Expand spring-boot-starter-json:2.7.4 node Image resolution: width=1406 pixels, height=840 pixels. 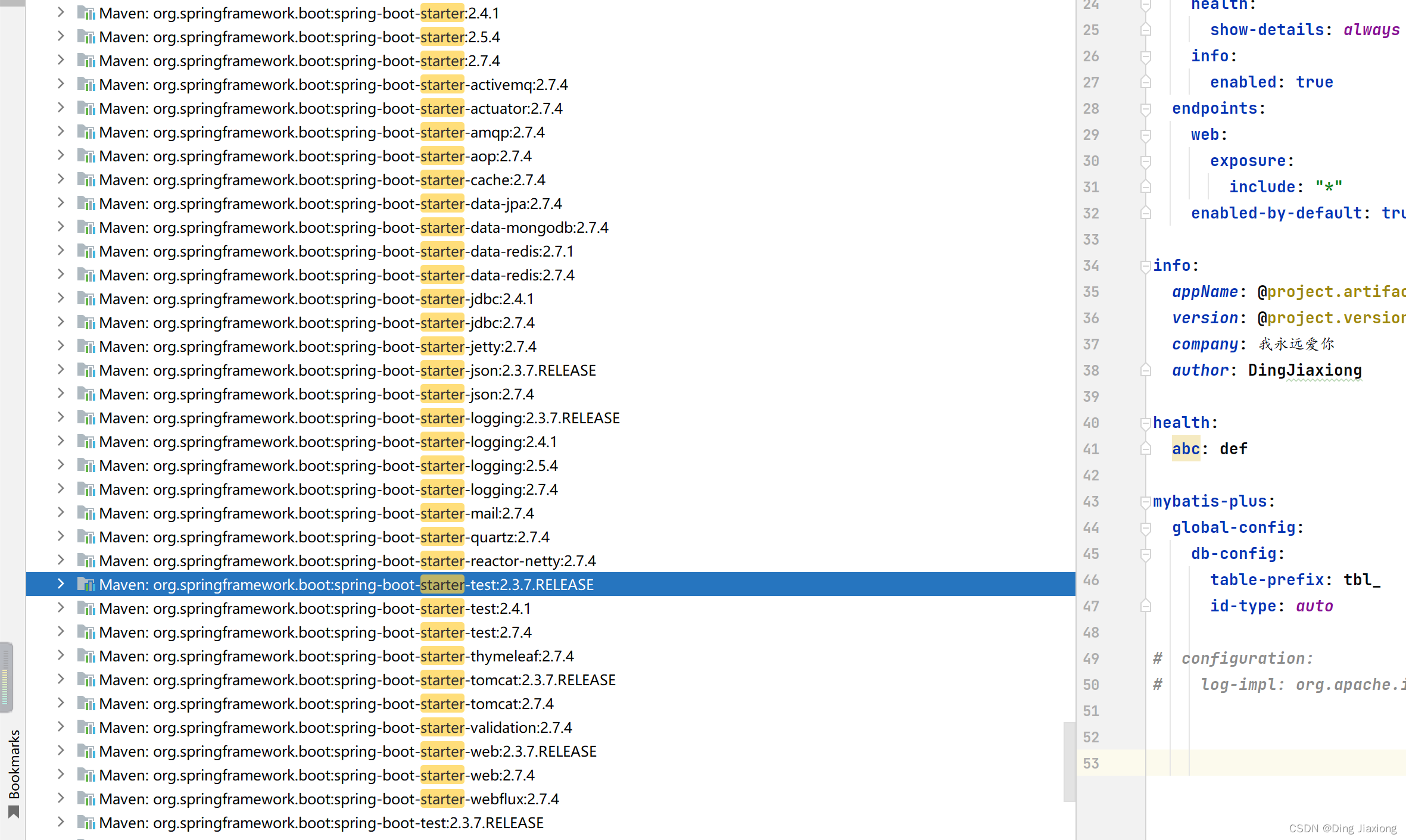pyautogui.click(x=61, y=394)
